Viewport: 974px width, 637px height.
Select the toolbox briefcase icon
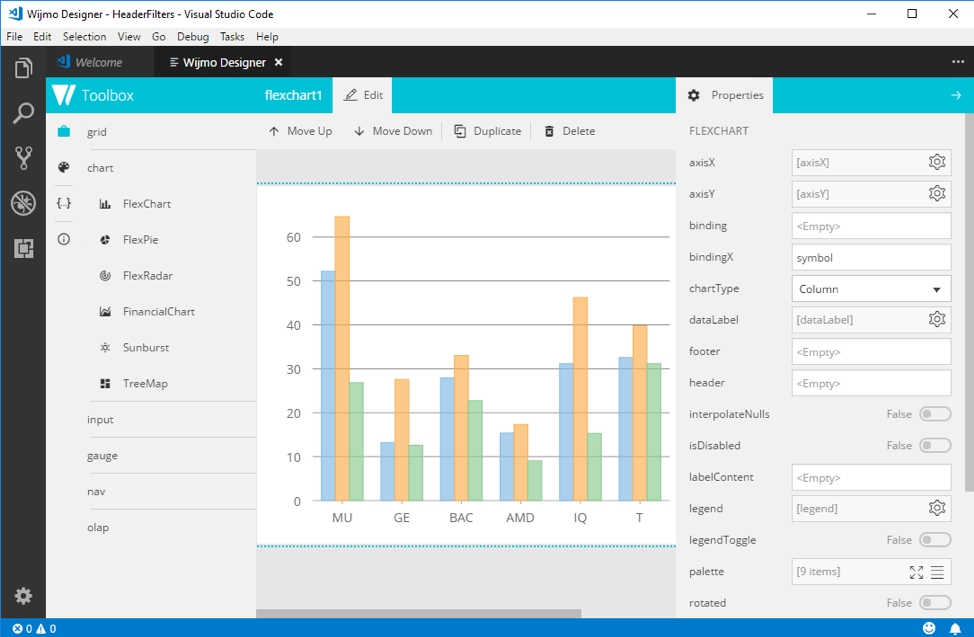click(64, 131)
